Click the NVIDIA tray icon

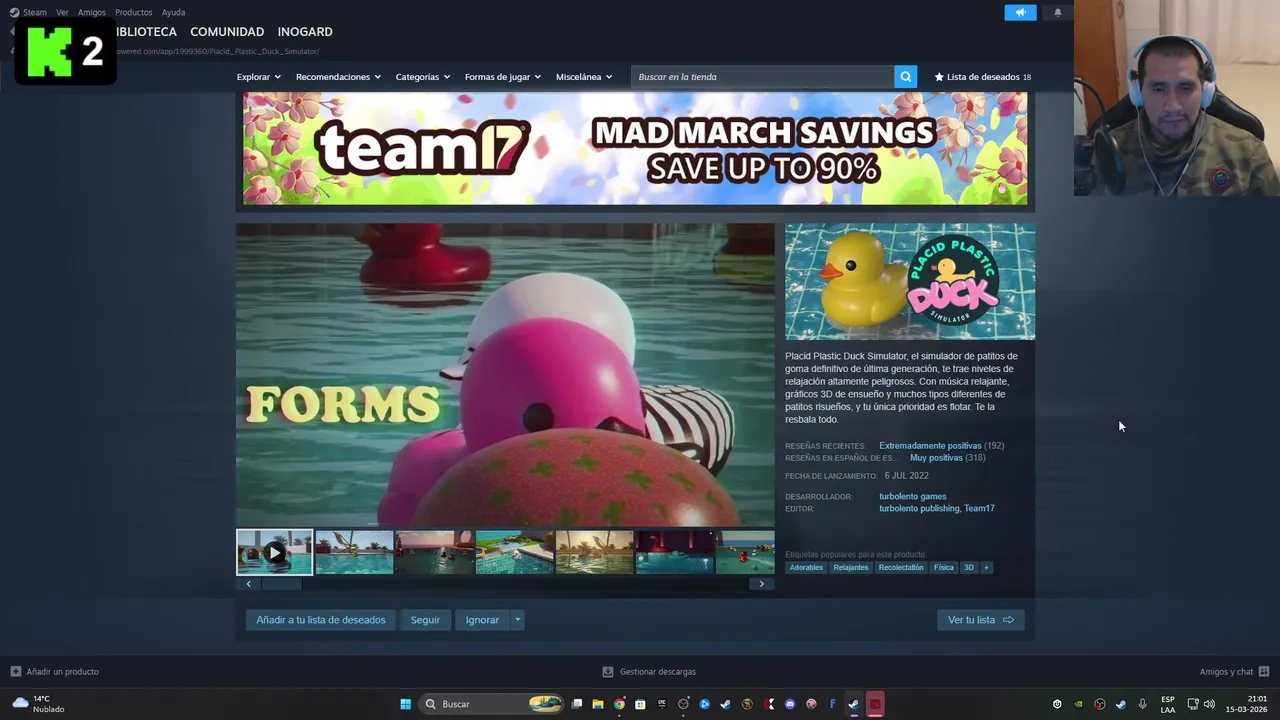click(1078, 704)
